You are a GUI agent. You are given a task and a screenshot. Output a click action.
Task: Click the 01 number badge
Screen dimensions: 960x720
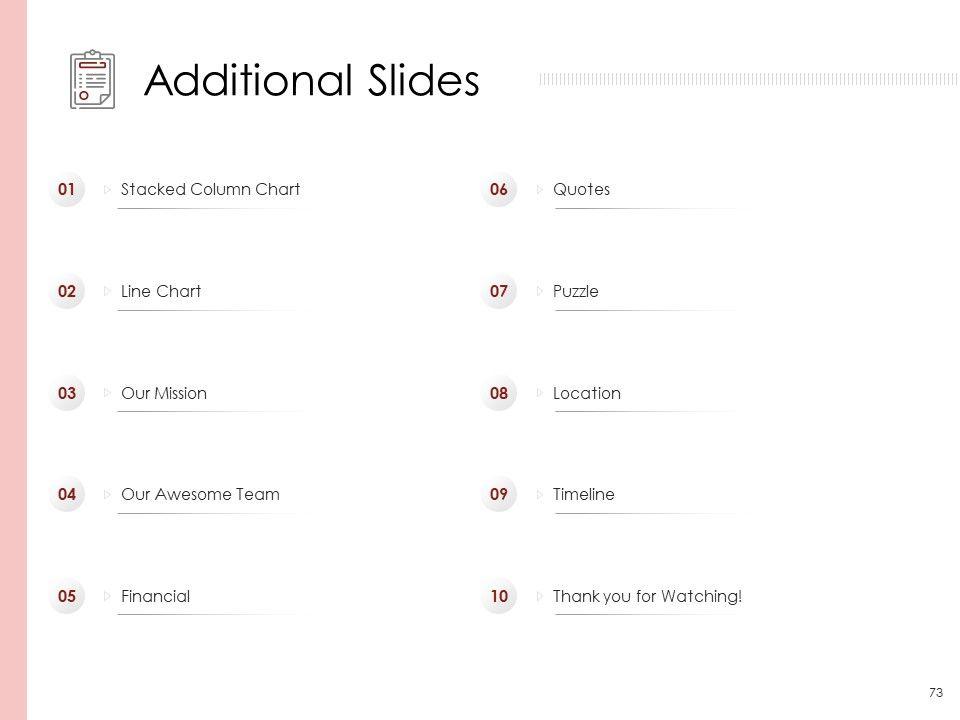(x=67, y=189)
